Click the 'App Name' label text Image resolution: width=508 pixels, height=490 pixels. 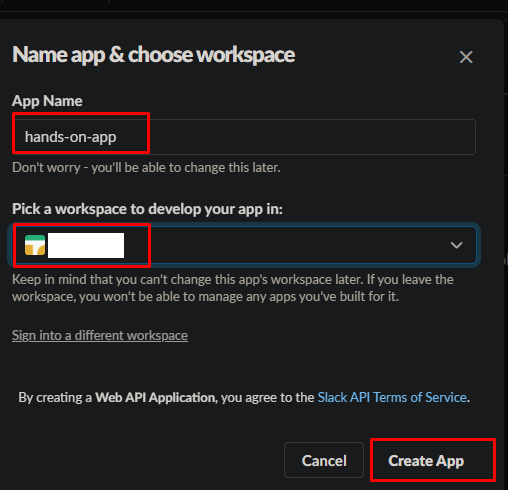pyautogui.click(x=47, y=101)
